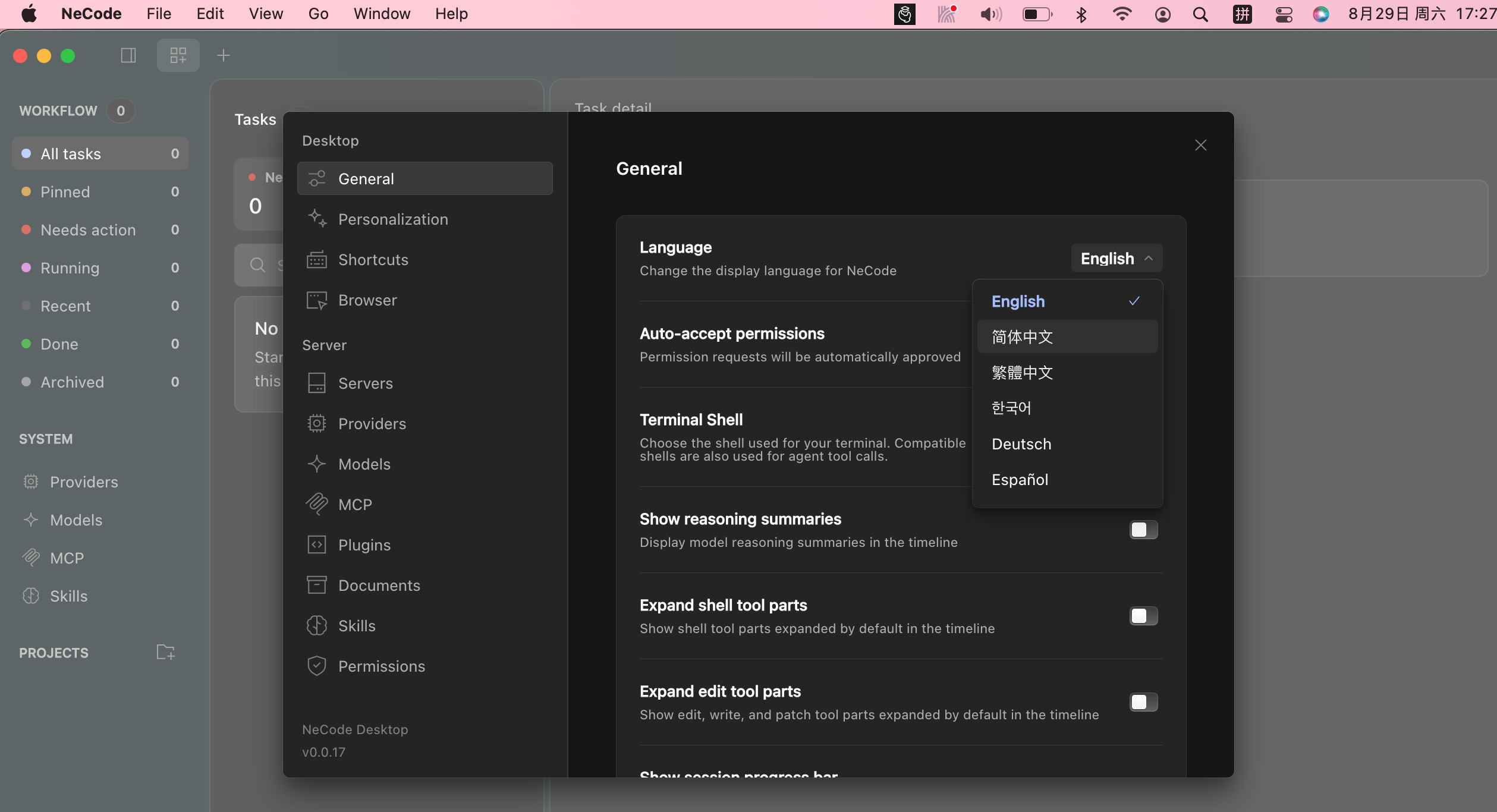Collapse the English language dropdown
1497x812 pixels.
tap(1117, 258)
